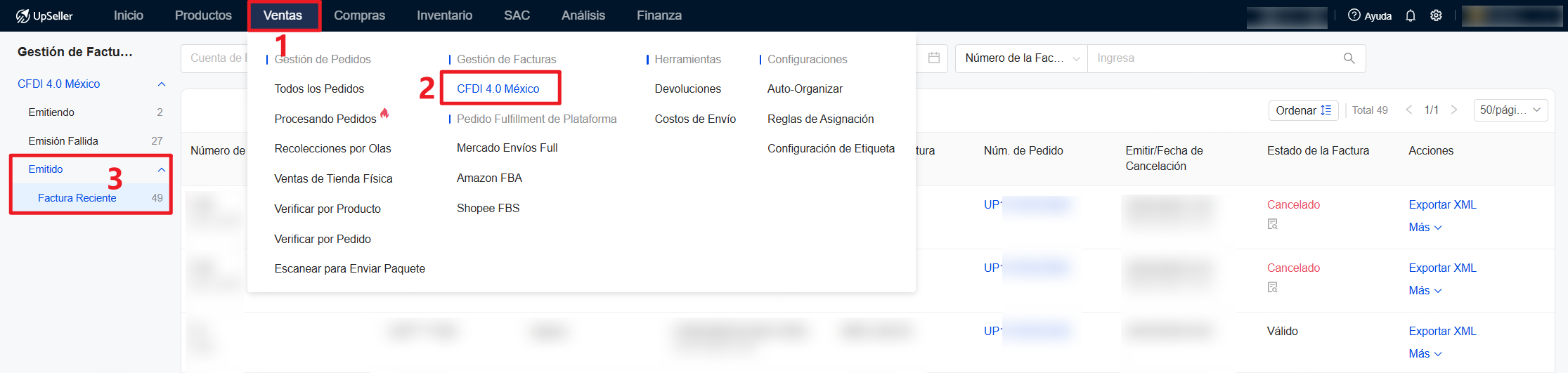This screenshot has height=373, width=1568.
Task: Select Procesando Pedidos menu entry
Action: tap(325, 119)
